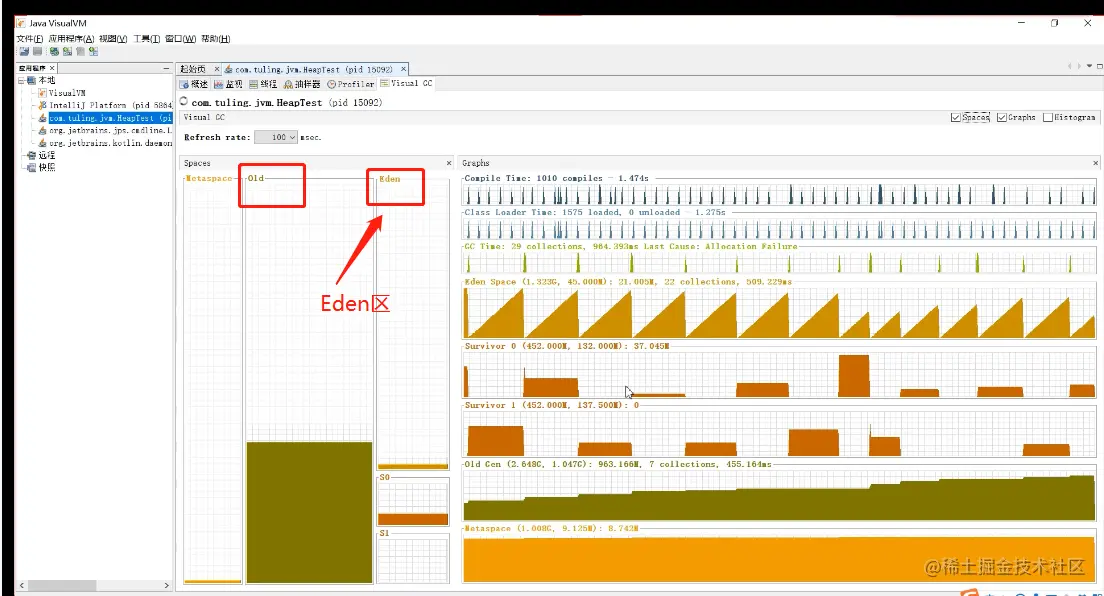Click the Metaspace column in Spaces

point(213,381)
